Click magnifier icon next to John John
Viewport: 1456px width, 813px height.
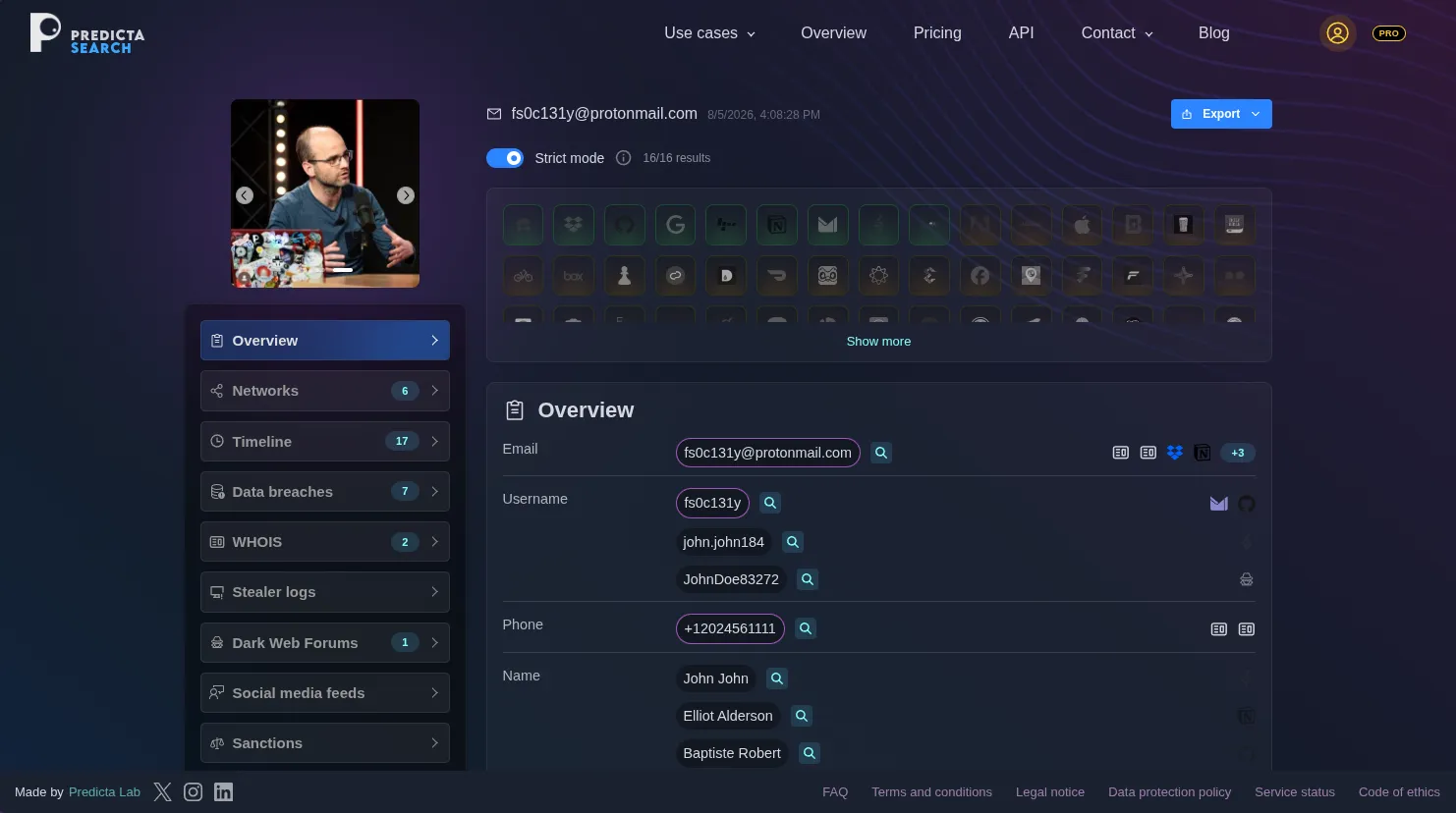pyautogui.click(x=777, y=678)
